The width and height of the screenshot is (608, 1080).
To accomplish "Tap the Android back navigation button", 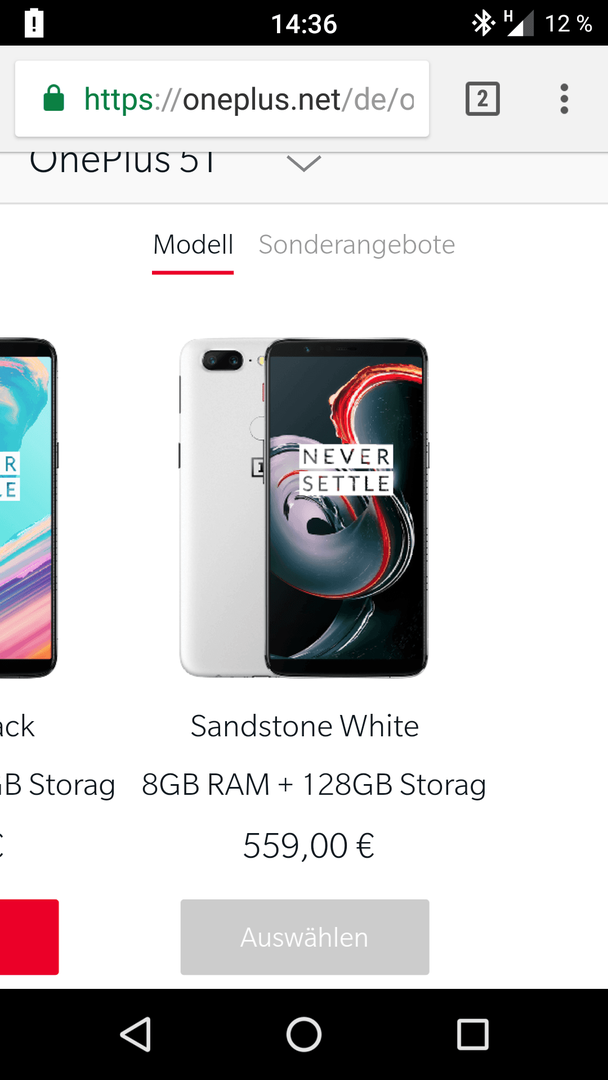I will 136,1035.
